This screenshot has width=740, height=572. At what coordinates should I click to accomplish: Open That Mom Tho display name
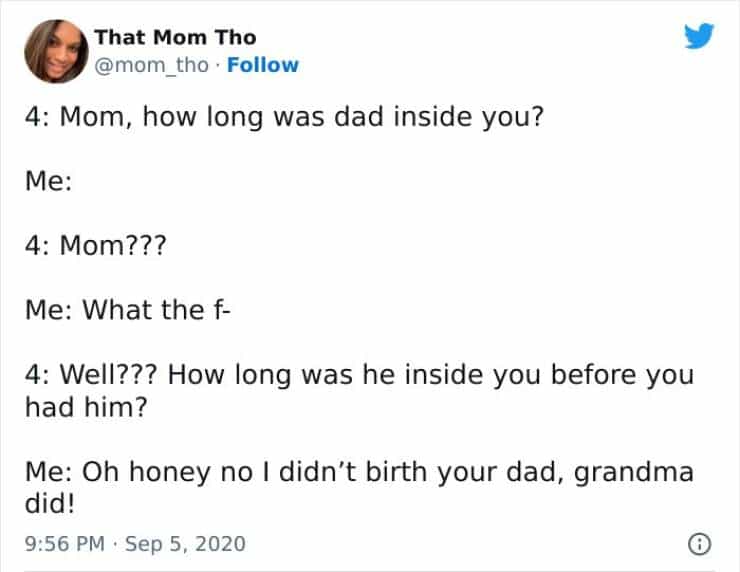175,38
